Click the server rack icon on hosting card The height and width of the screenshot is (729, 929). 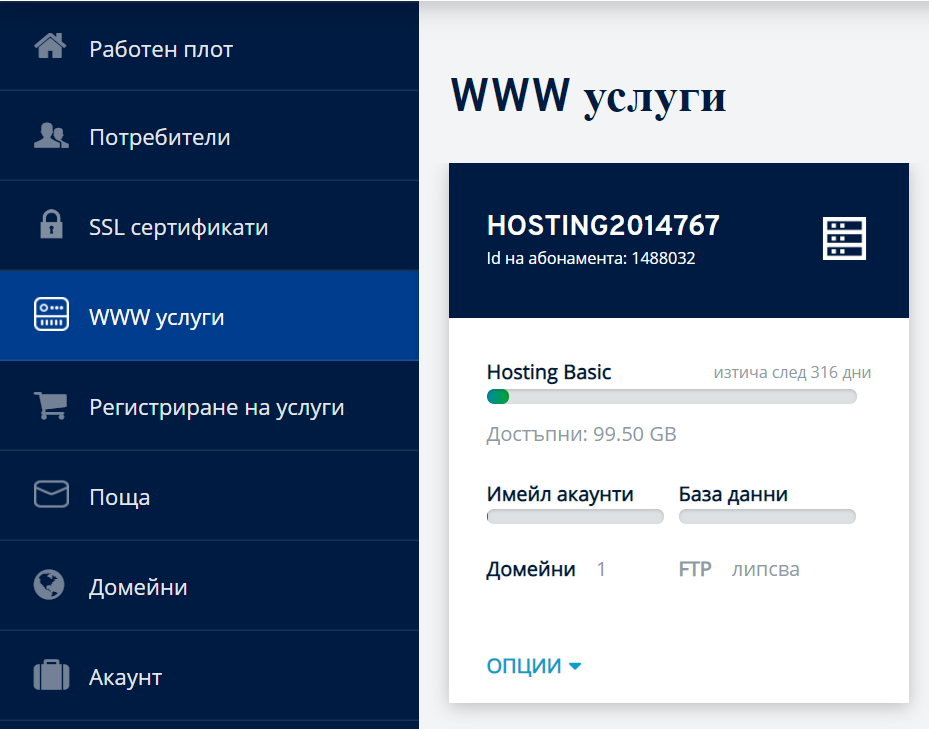[x=844, y=238]
